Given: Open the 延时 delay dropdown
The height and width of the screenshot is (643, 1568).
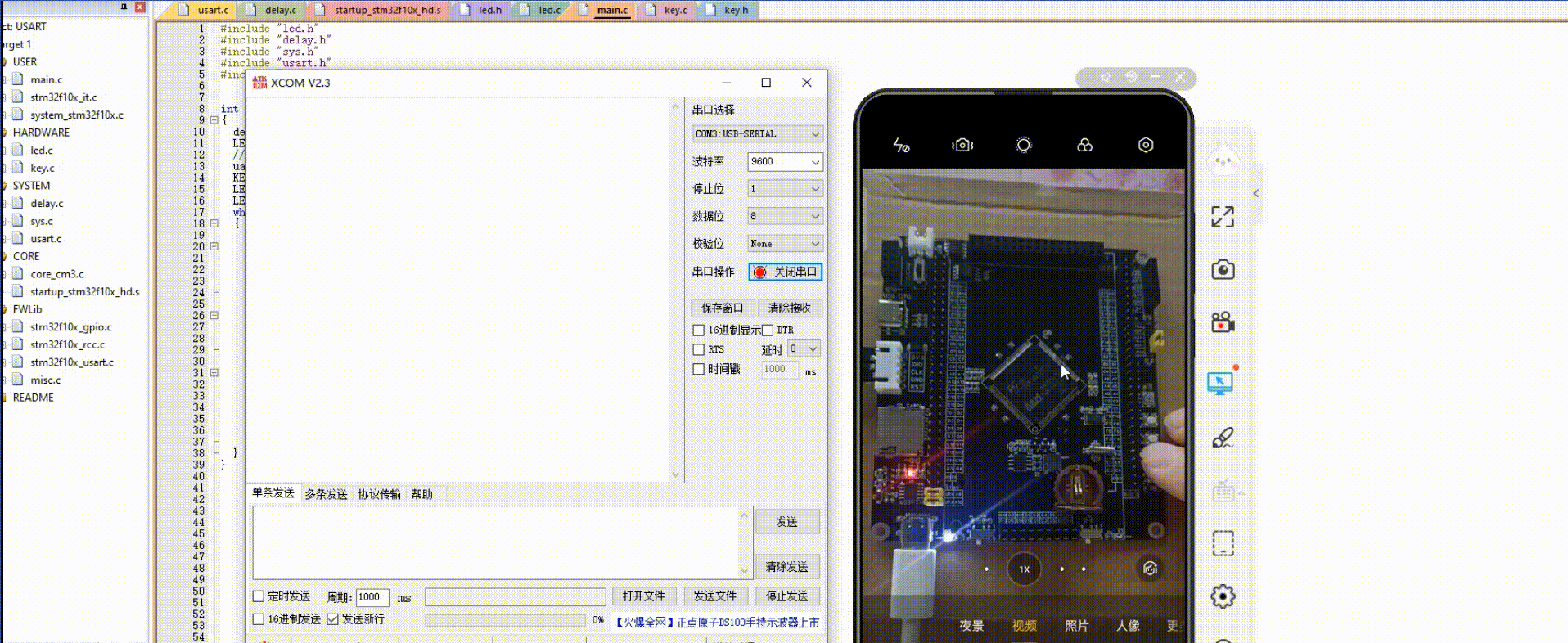Looking at the screenshot, I should click(804, 349).
